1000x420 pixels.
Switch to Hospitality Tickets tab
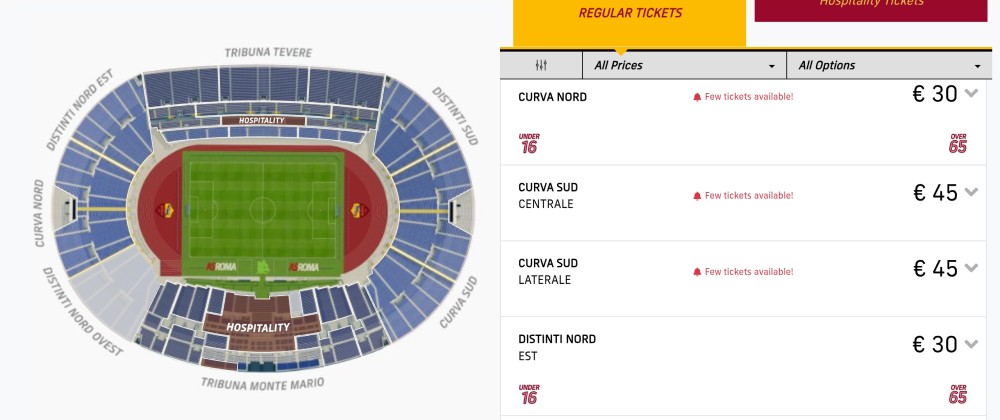(x=870, y=6)
